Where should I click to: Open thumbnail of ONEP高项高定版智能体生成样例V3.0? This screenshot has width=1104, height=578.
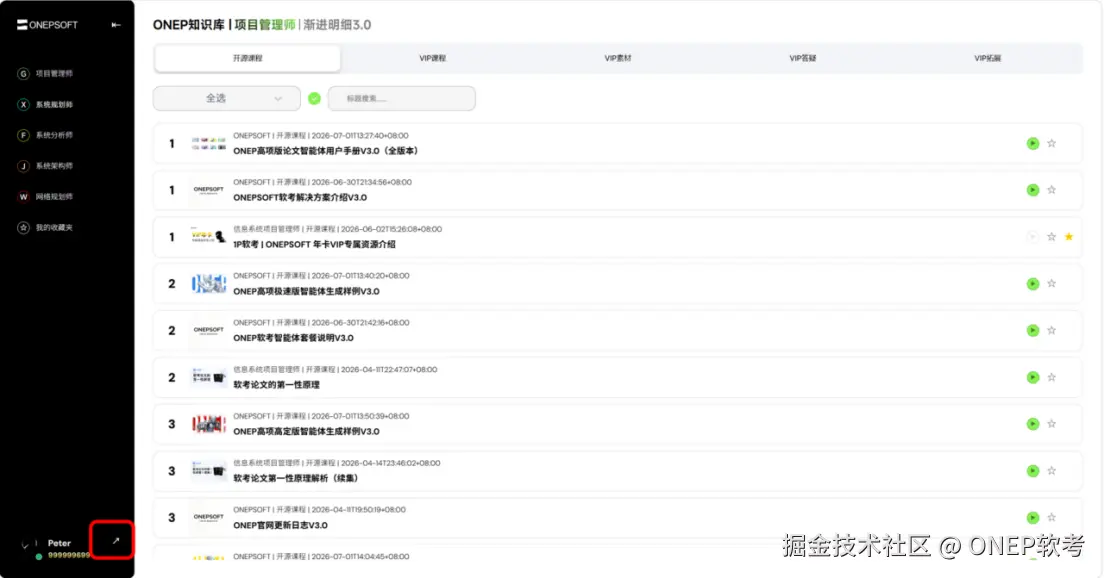(208, 424)
